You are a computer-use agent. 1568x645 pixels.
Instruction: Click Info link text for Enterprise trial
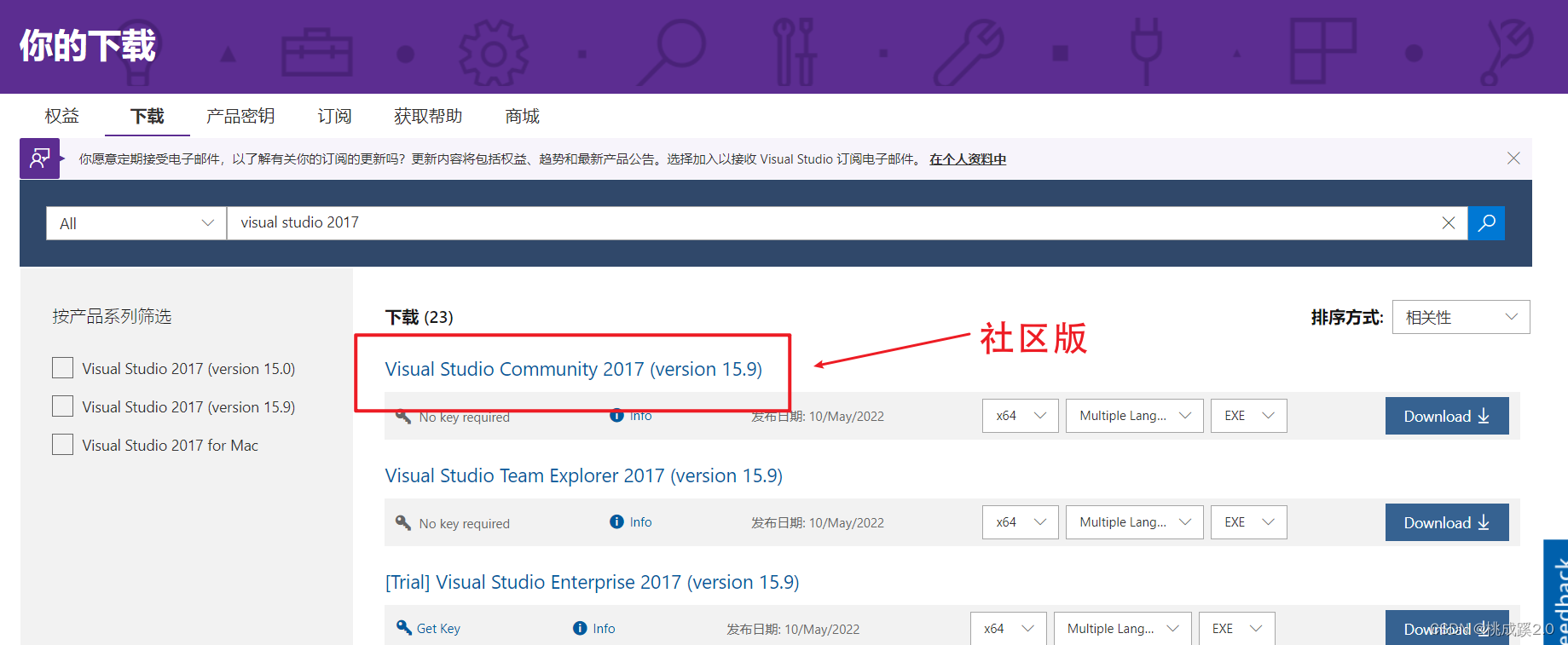[605, 629]
